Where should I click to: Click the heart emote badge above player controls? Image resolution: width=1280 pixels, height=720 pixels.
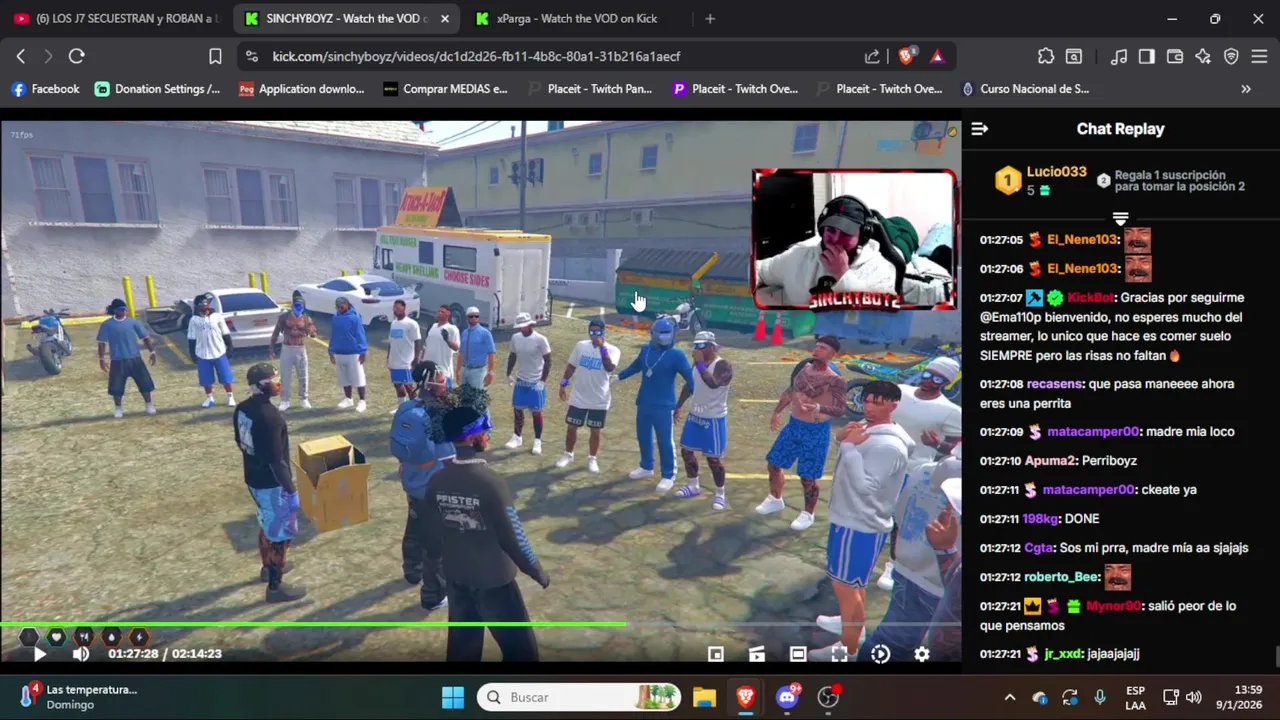tap(57, 637)
